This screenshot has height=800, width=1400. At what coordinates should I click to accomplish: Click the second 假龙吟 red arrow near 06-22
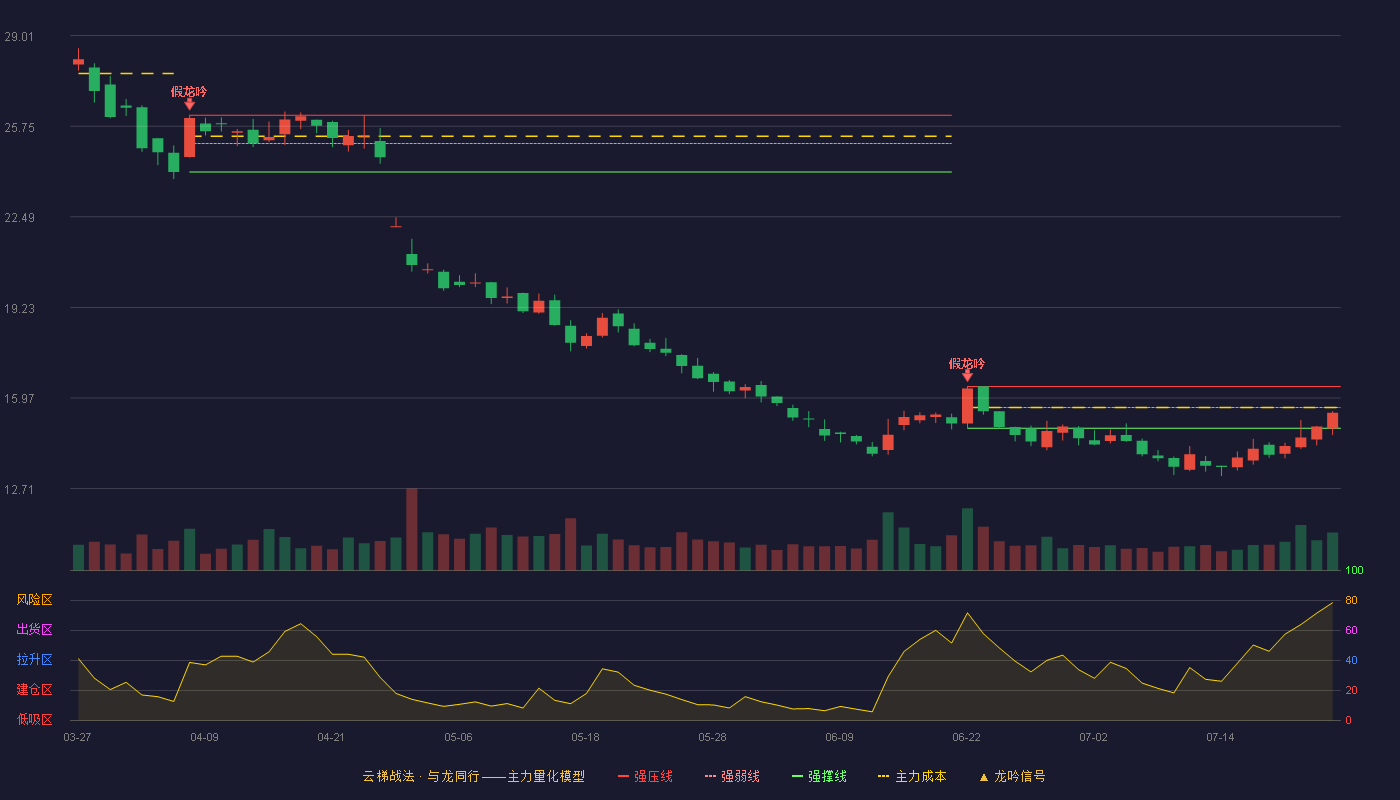click(967, 375)
